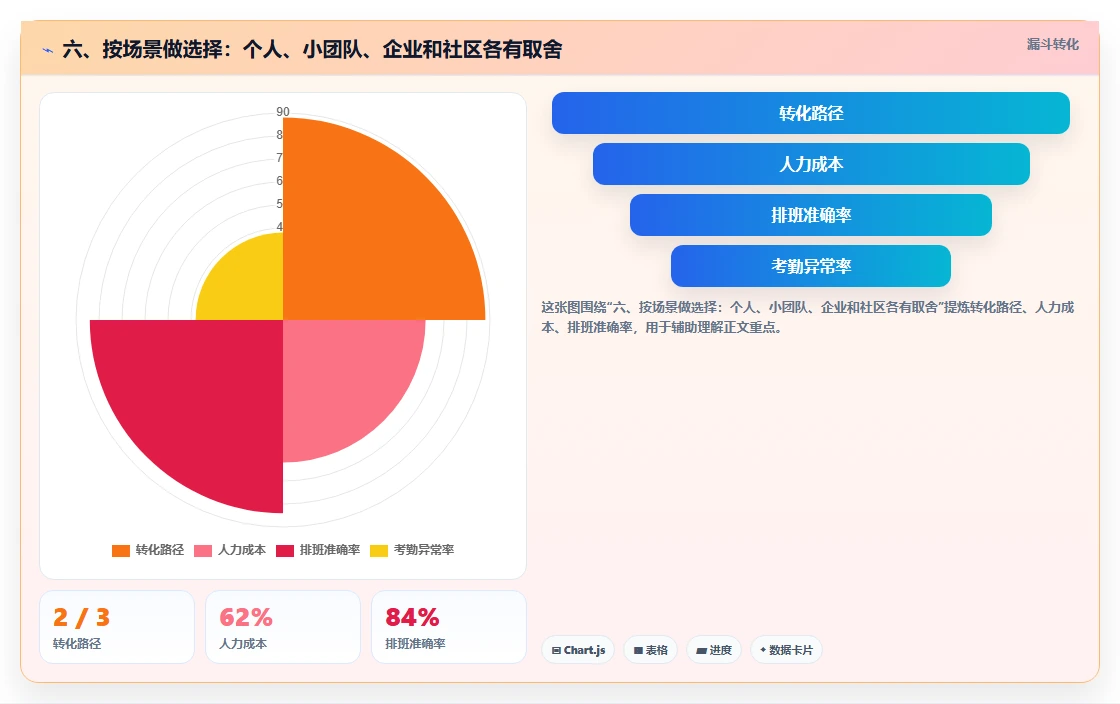Click the 进度 tag chip
This screenshot has height=704, width=1120.
pyautogui.click(x=714, y=650)
